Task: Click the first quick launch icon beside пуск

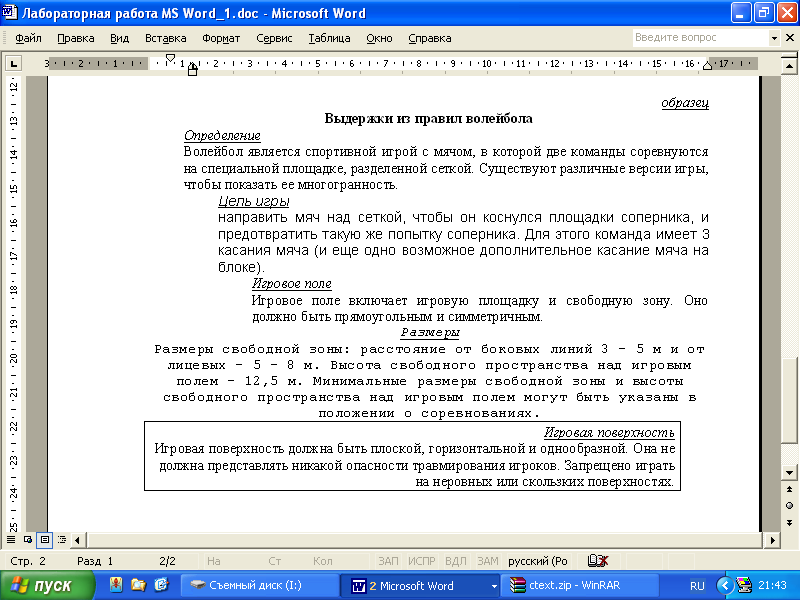Action: click(116, 585)
